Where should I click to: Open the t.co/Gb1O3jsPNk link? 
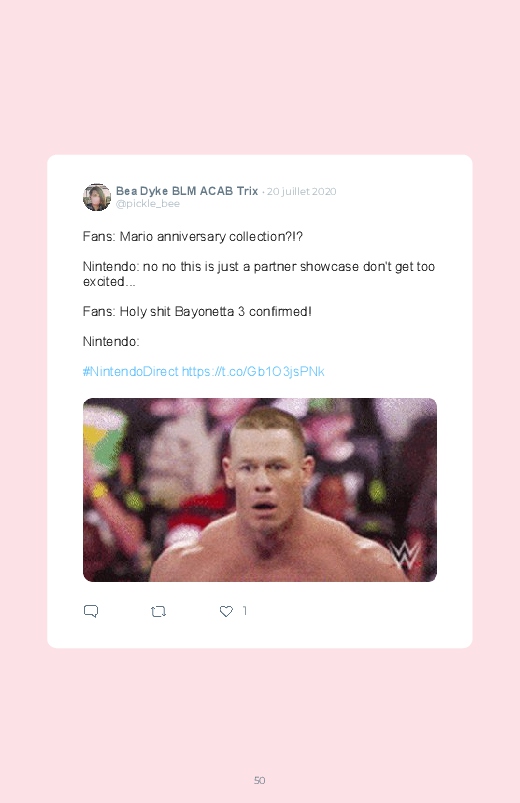pyautogui.click(x=253, y=371)
